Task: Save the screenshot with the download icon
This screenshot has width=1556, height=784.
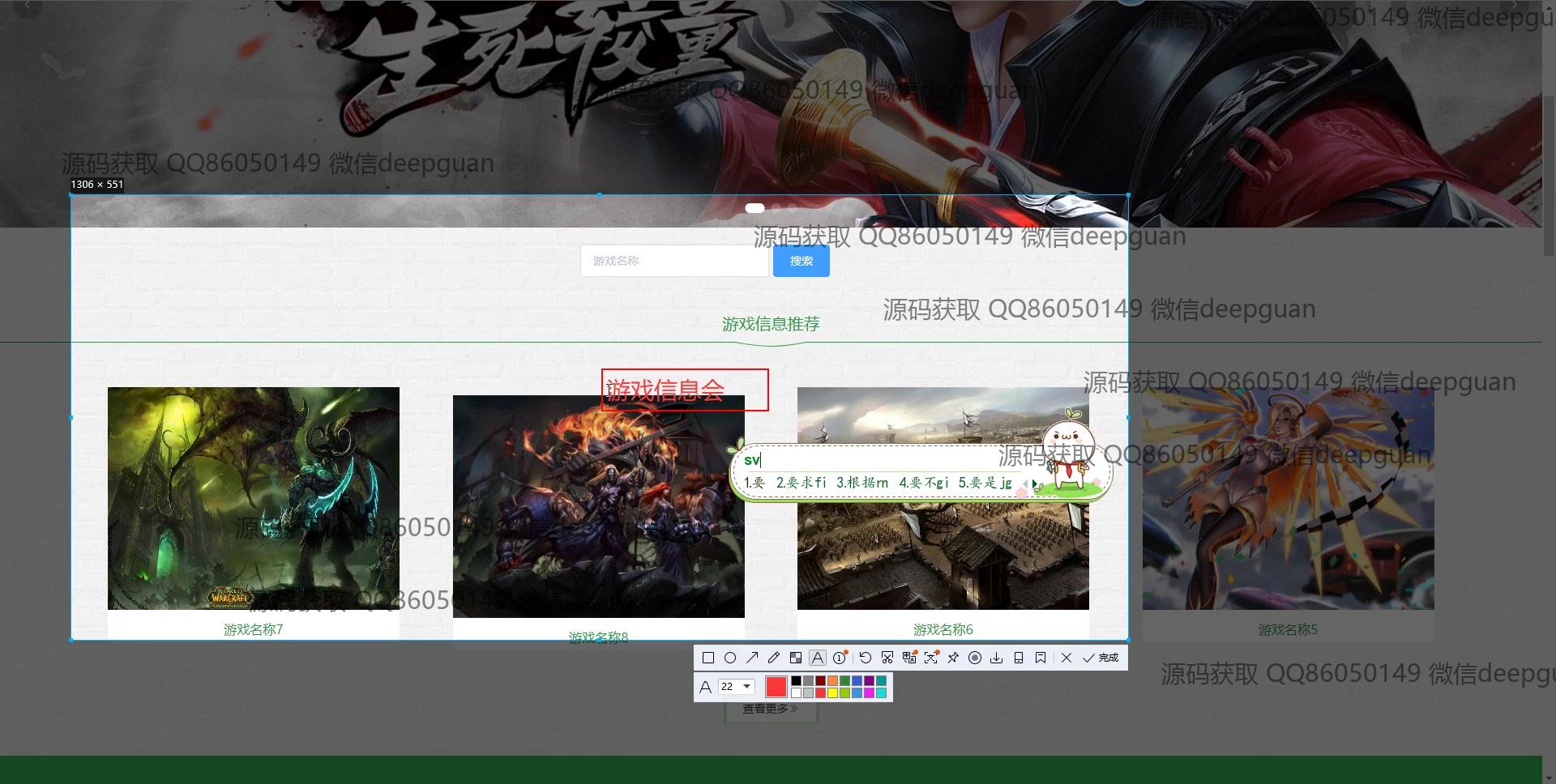Action: coord(997,658)
